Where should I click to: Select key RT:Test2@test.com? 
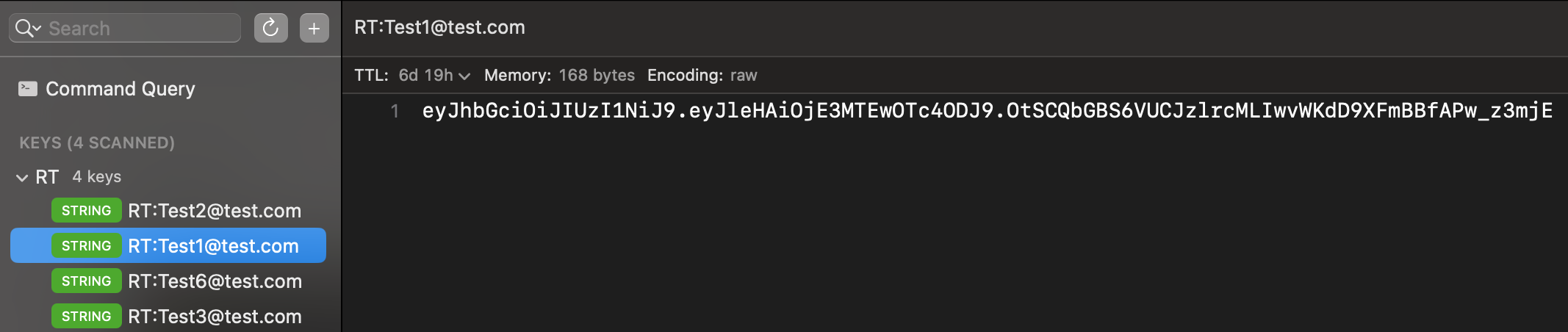tap(168, 211)
